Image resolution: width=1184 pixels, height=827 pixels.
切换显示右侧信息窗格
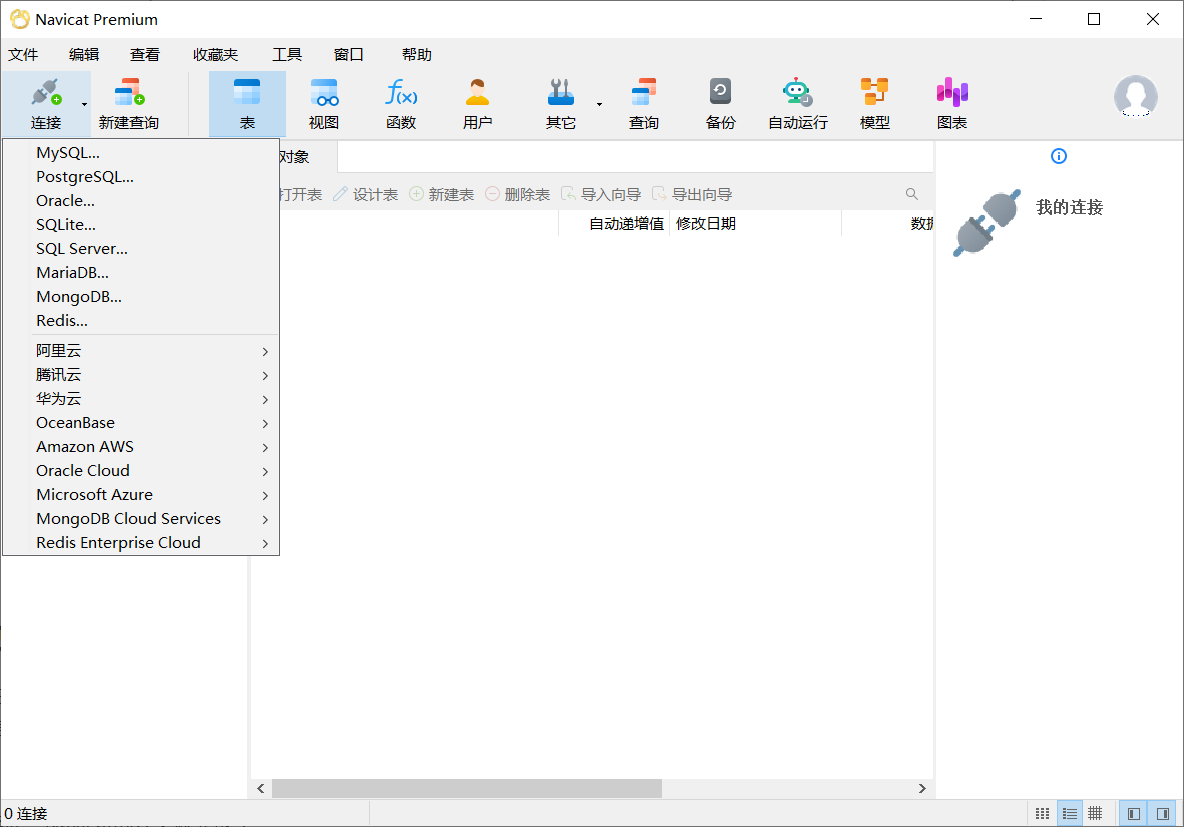click(1163, 813)
